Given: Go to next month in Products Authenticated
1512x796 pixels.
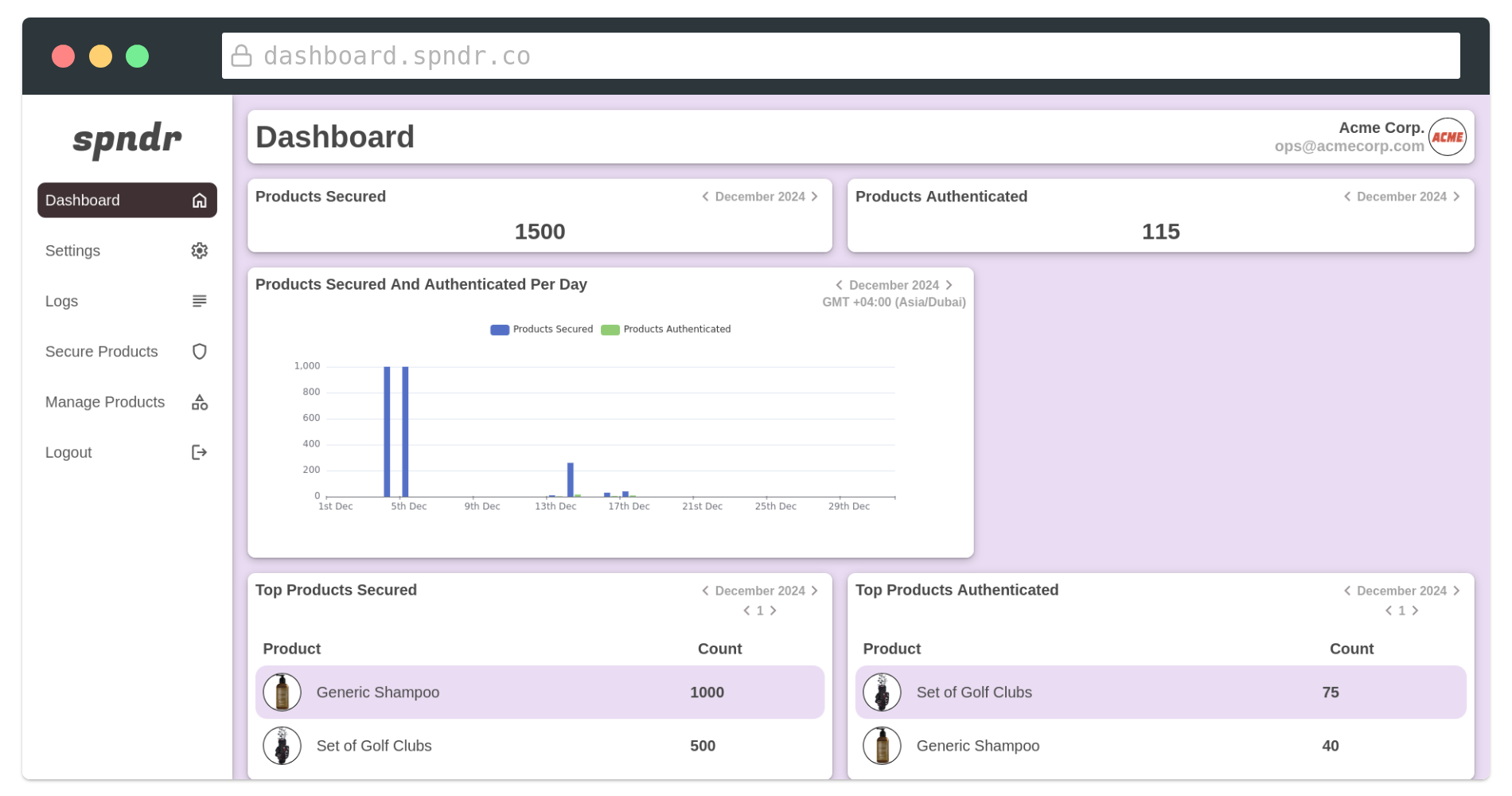Looking at the screenshot, I should click(x=1456, y=197).
